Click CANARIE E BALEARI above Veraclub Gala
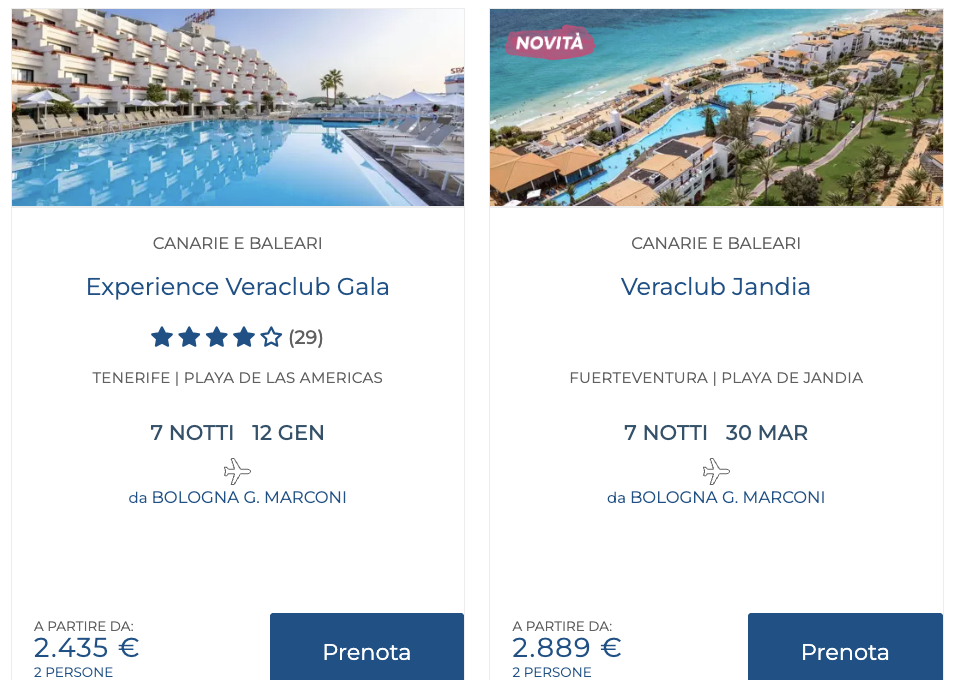 [x=238, y=243]
